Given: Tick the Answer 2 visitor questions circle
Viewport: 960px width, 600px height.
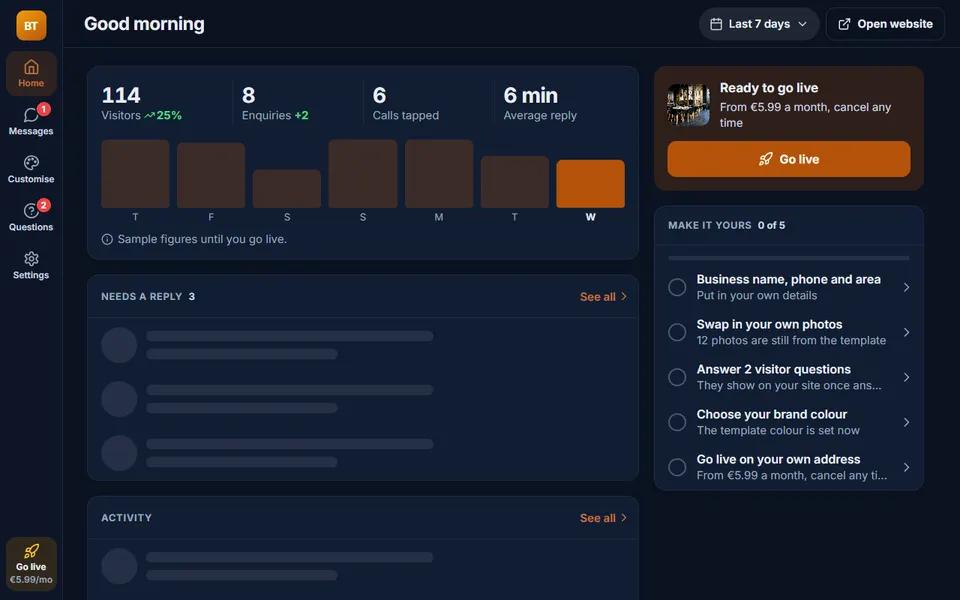Looking at the screenshot, I should click(x=677, y=377).
